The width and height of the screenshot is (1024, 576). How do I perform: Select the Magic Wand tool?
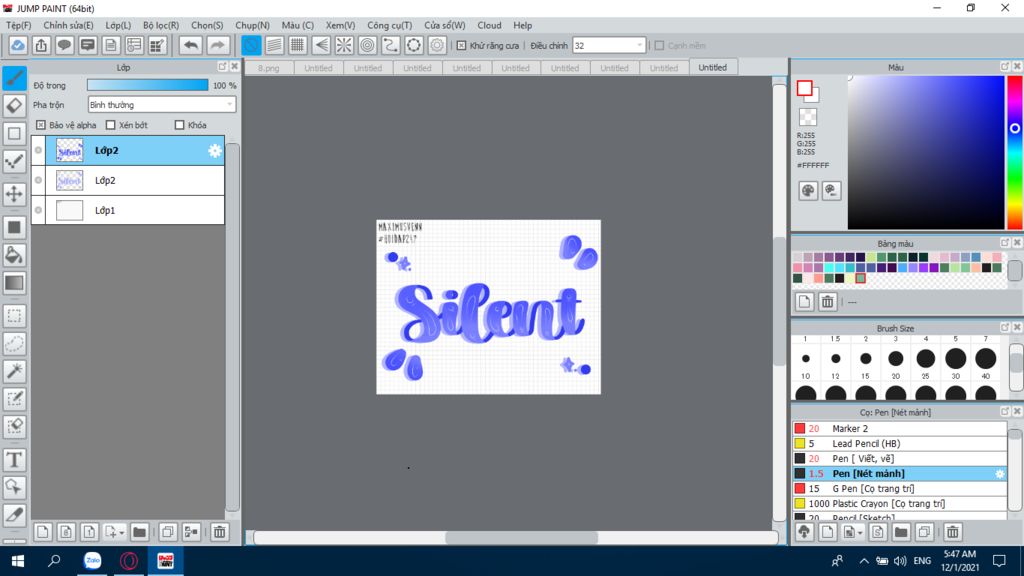[14, 371]
